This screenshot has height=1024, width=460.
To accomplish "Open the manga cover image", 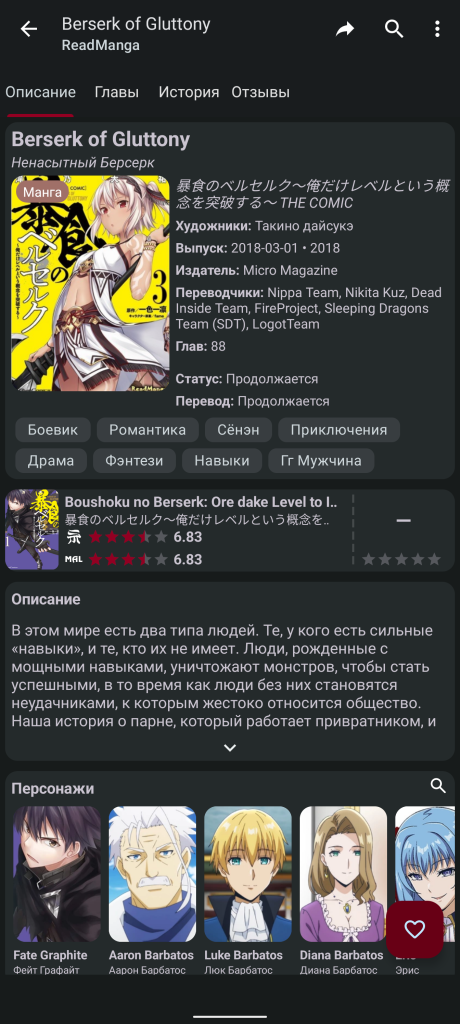I will (90, 283).
